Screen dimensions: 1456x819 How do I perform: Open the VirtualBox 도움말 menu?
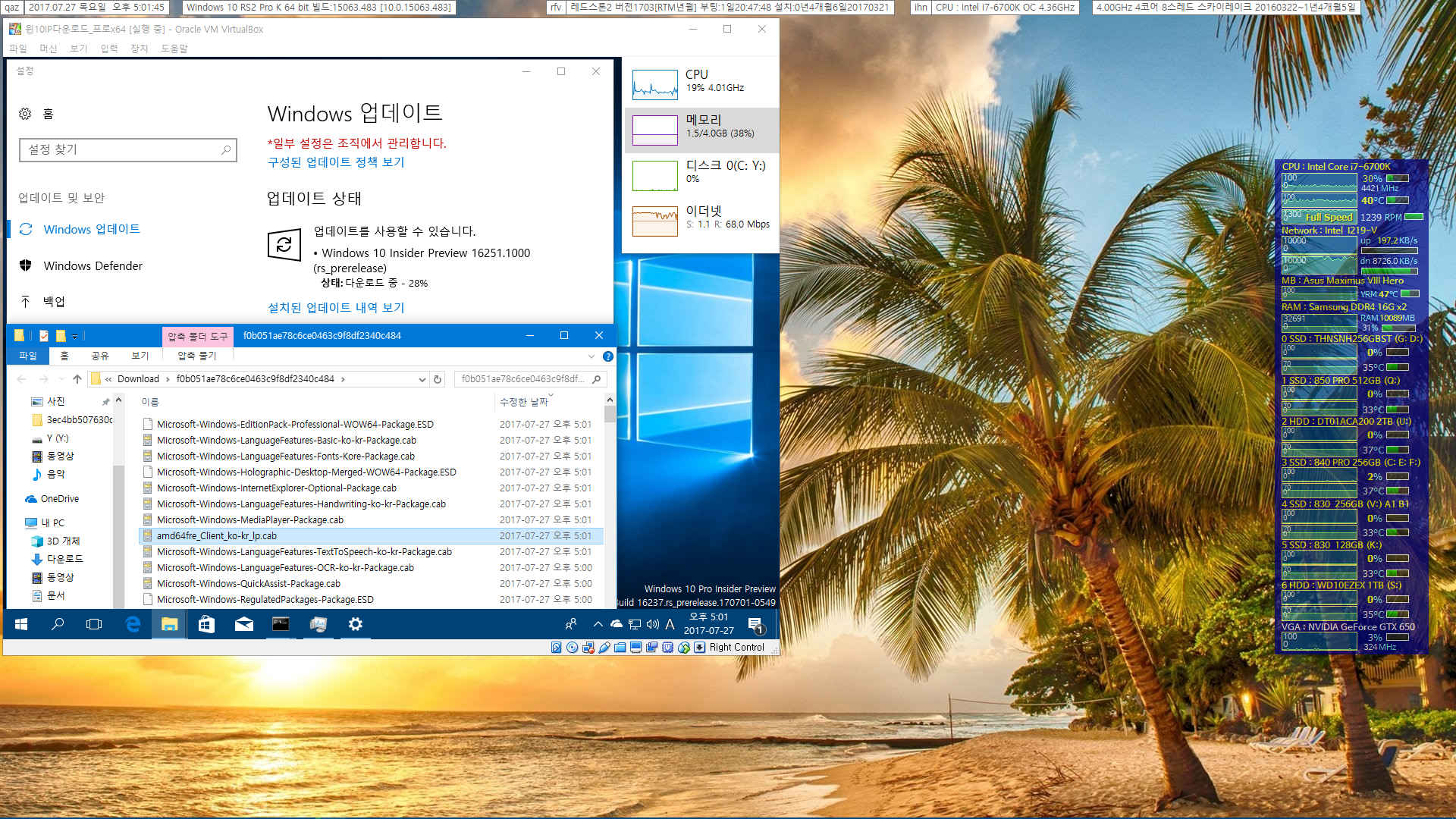click(x=174, y=49)
